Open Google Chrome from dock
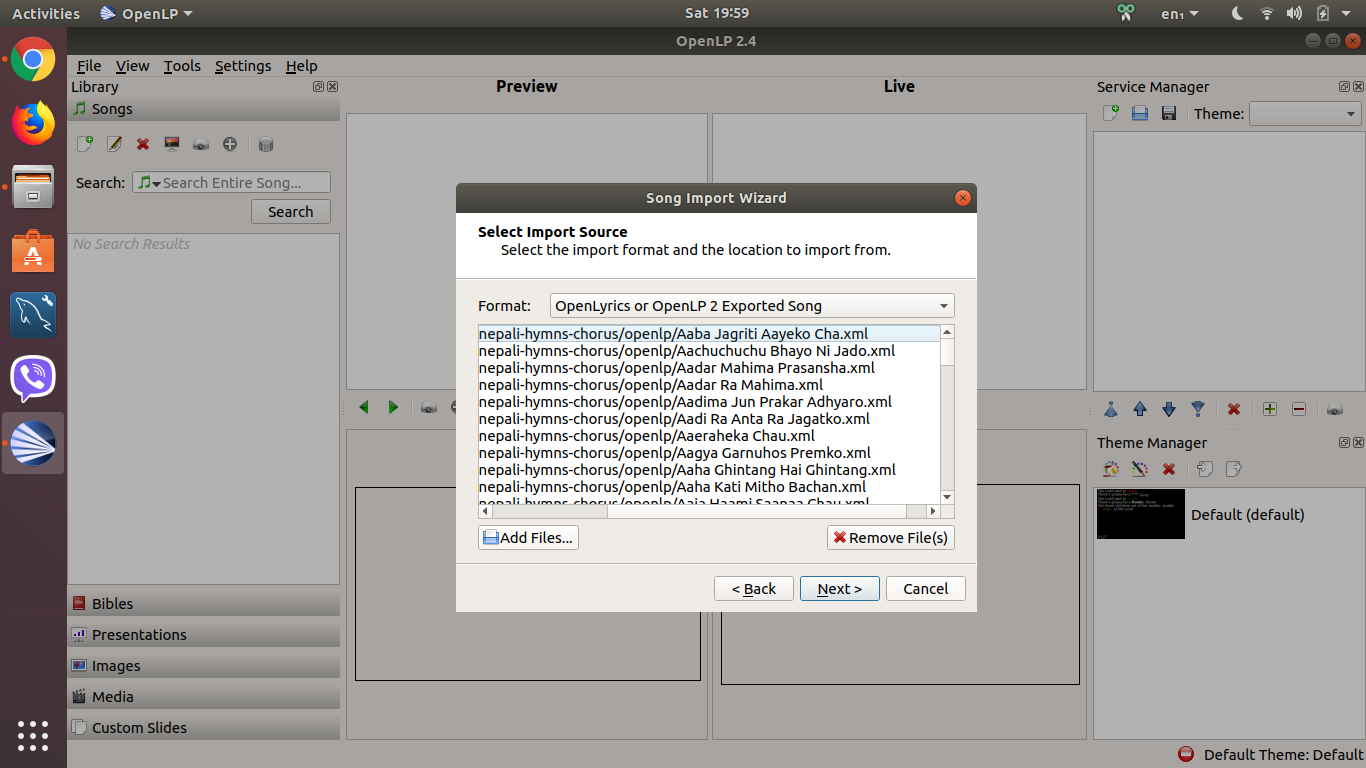This screenshot has height=768, width=1366. point(33,59)
